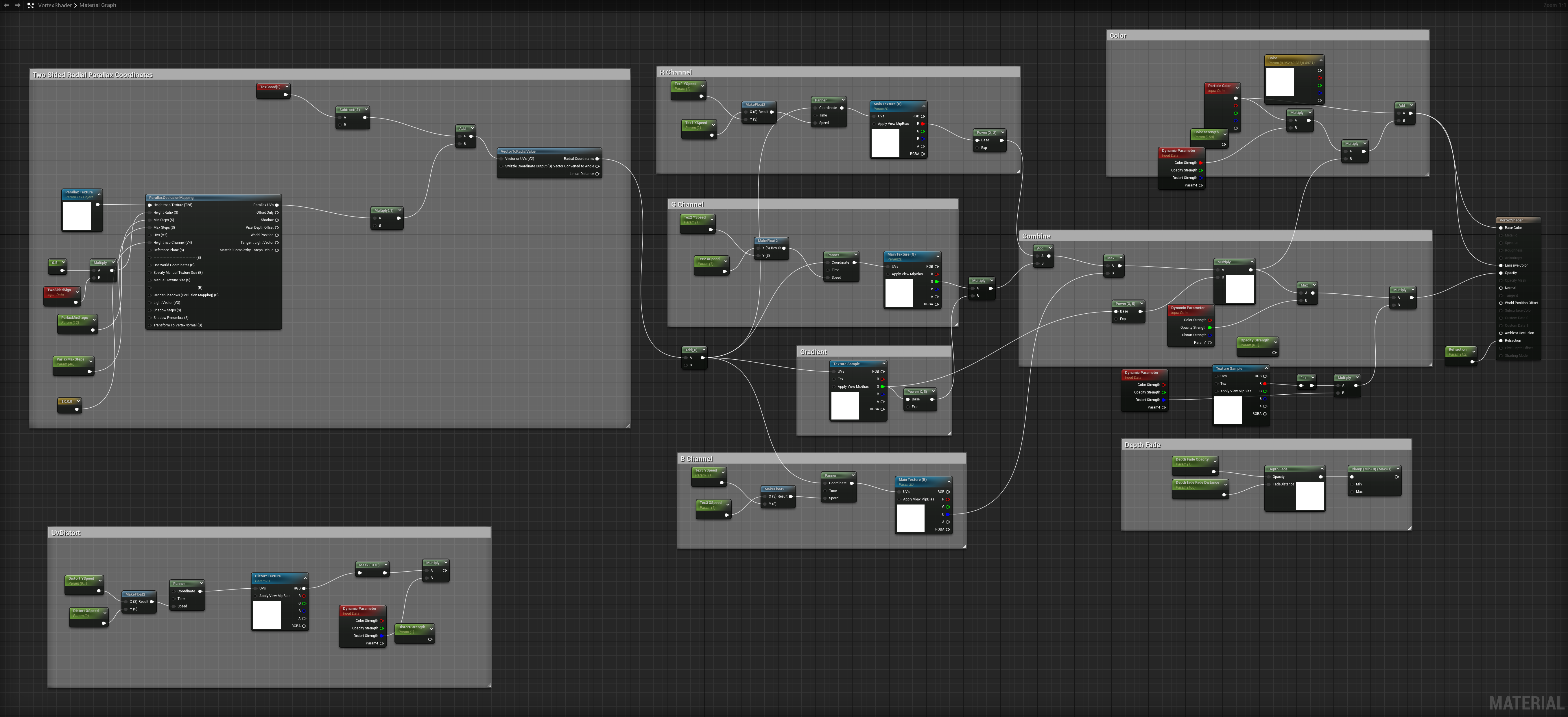Select the Gradient comment title bar
Viewport: 1568px width, 717px height.
coord(874,352)
